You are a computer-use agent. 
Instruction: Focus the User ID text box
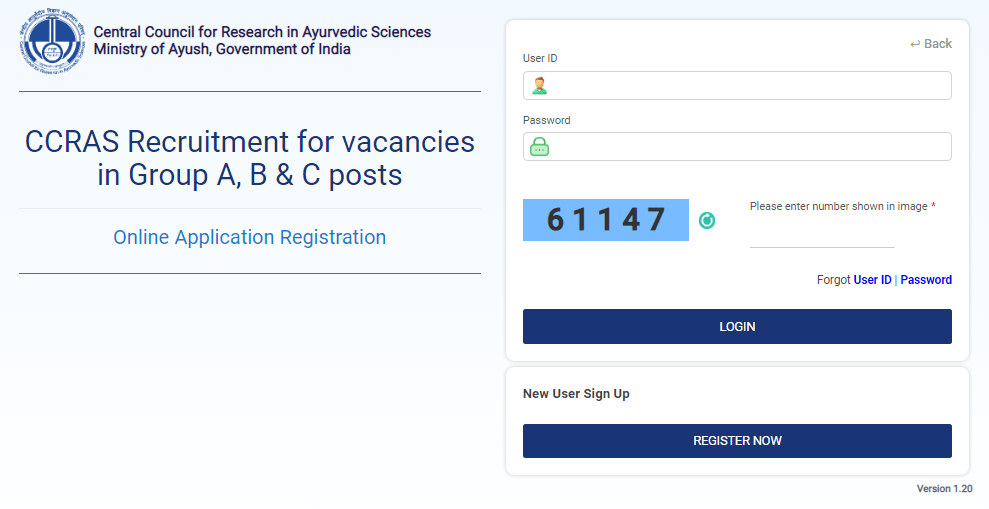[x=750, y=86]
